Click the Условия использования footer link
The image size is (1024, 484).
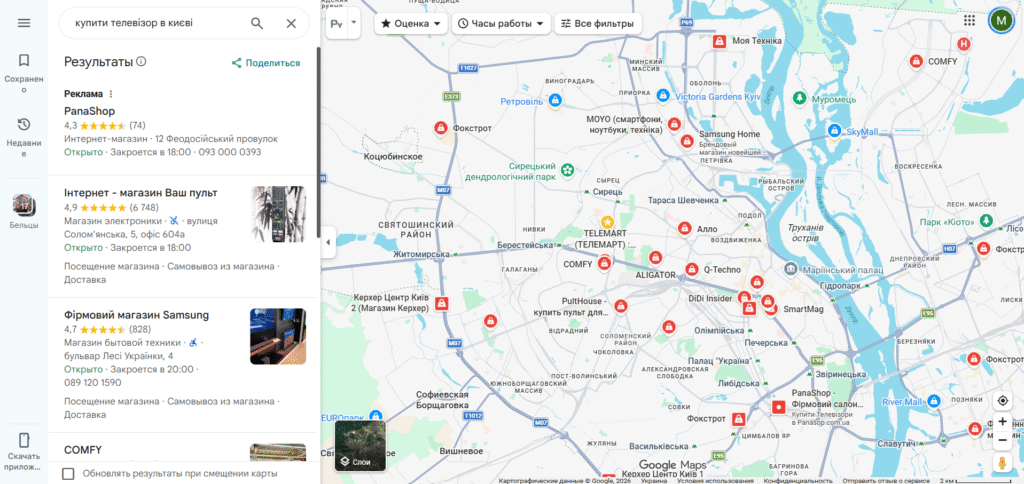pyautogui.click(x=714, y=480)
